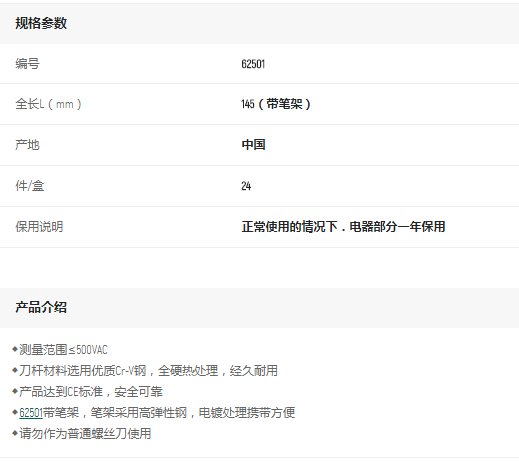519x461 pixels.
Task: Select the 保用说明 row label
Action: pyautogui.click(x=39, y=227)
